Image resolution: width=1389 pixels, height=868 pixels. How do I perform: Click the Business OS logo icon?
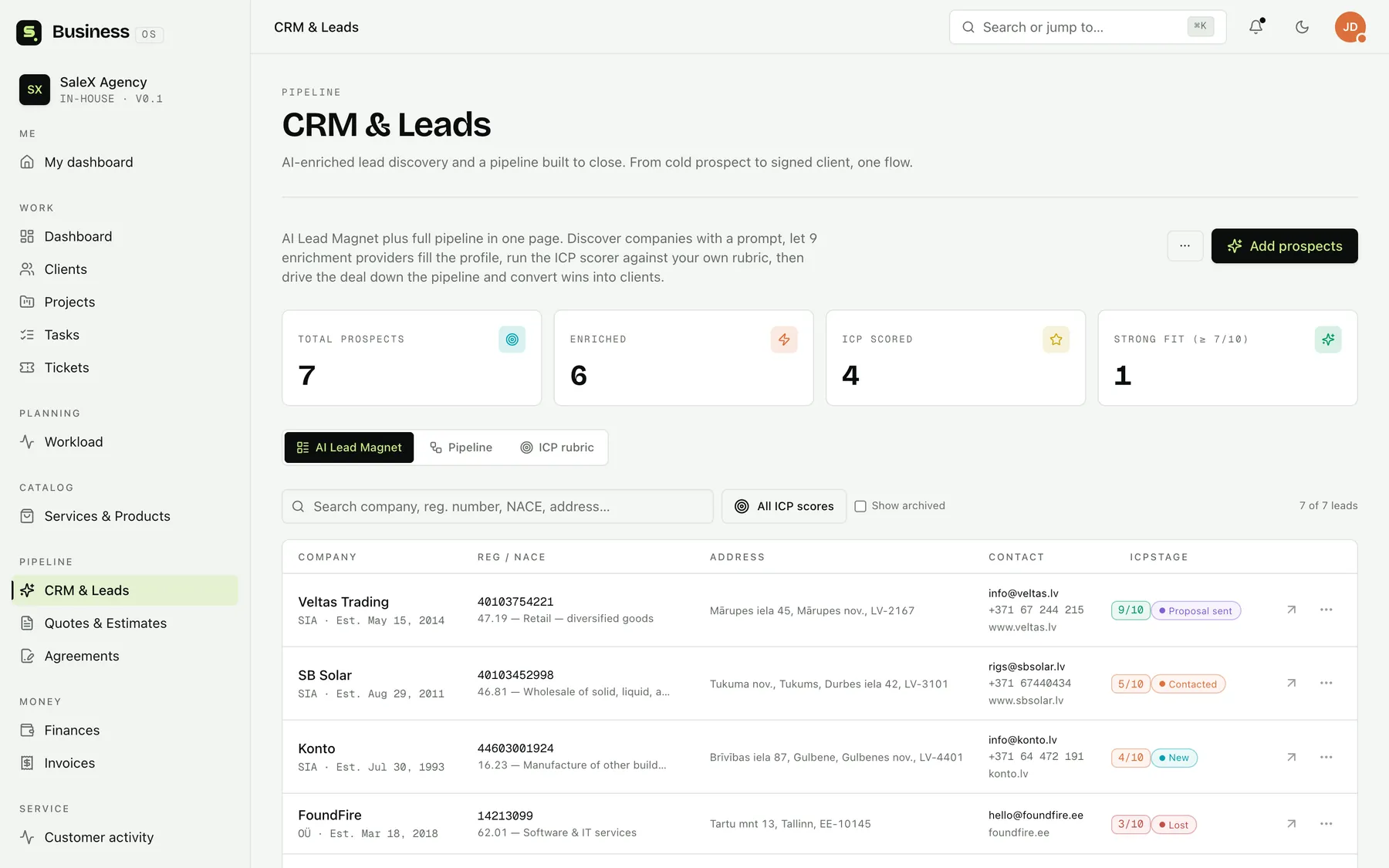29,32
